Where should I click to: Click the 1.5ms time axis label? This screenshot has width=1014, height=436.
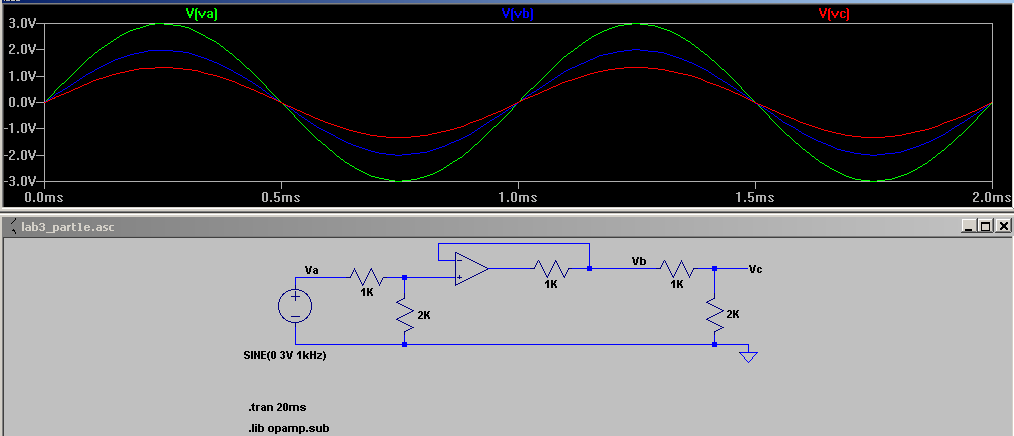(755, 197)
